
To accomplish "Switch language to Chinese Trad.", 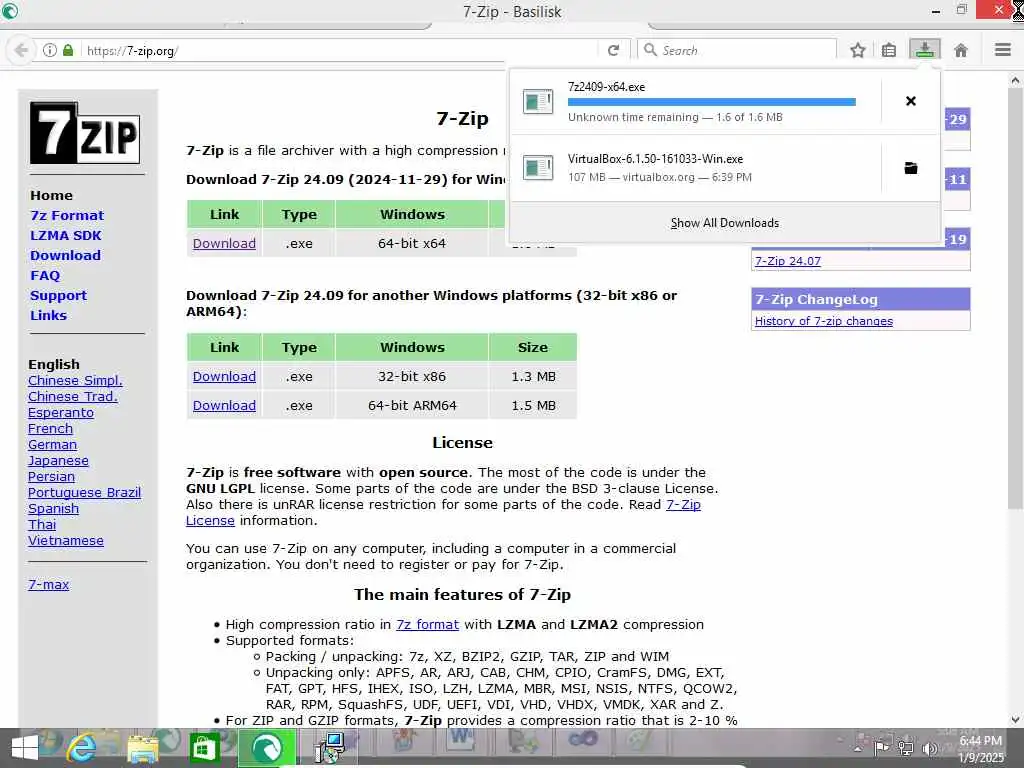I will coord(72,396).
